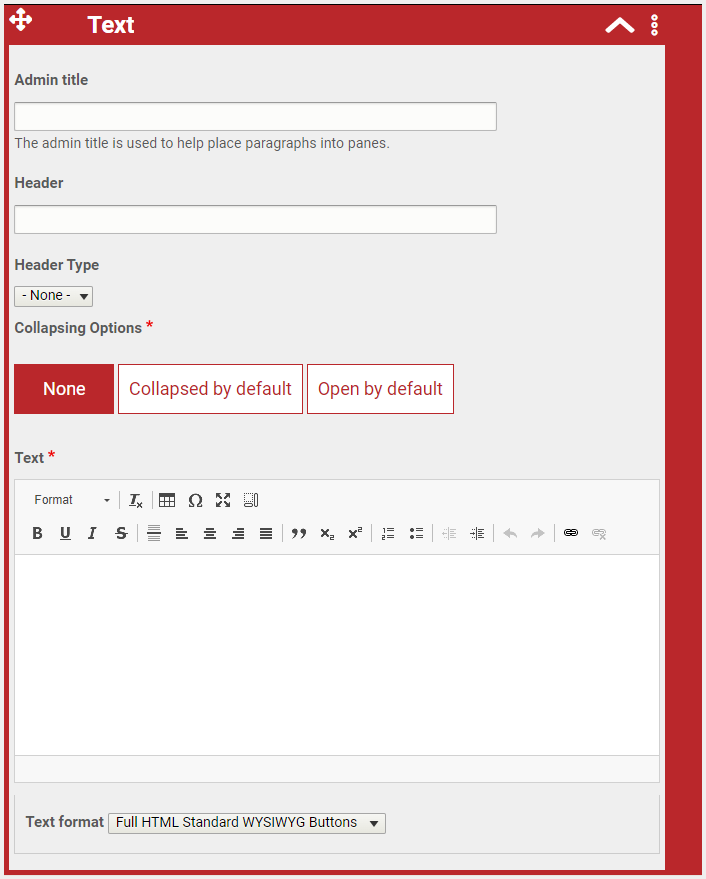Screen dimensions: 706x879
Task: Toggle superscript formatting
Action: (x=356, y=533)
